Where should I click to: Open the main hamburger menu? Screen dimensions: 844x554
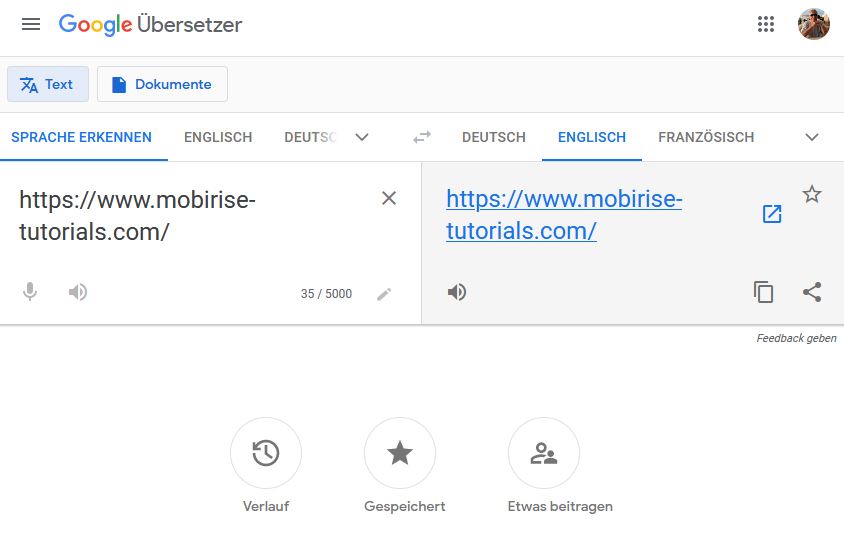click(31, 24)
